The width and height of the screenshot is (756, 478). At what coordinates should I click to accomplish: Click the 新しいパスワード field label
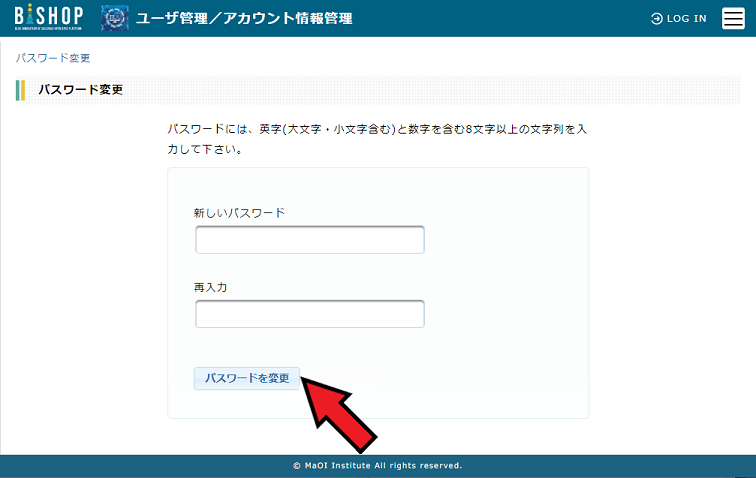coord(239,213)
